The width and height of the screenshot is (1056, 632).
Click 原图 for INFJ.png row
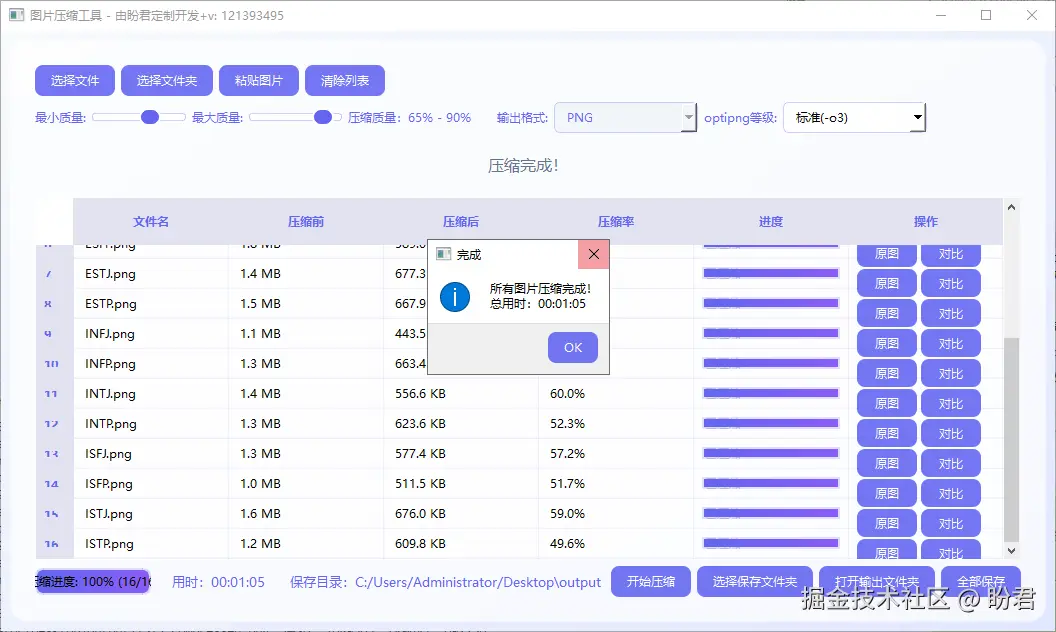[886, 344]
